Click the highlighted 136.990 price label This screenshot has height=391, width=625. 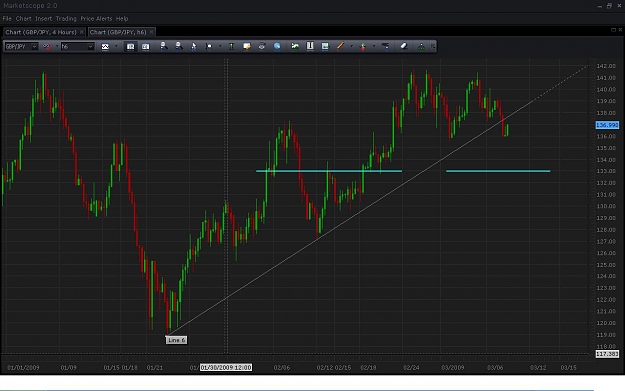pos(607,125)
